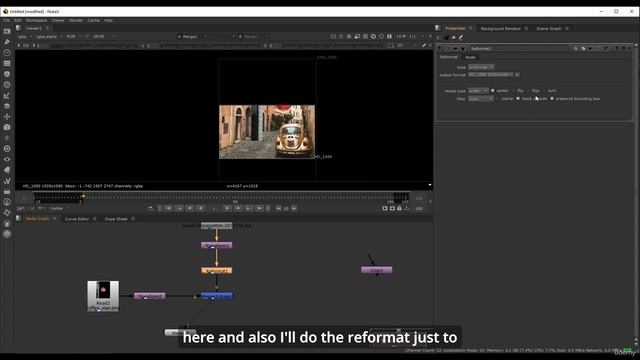Enable the flop checkbox
The height and width of the screenshot is (360, 640).
(x=529, y=91)
